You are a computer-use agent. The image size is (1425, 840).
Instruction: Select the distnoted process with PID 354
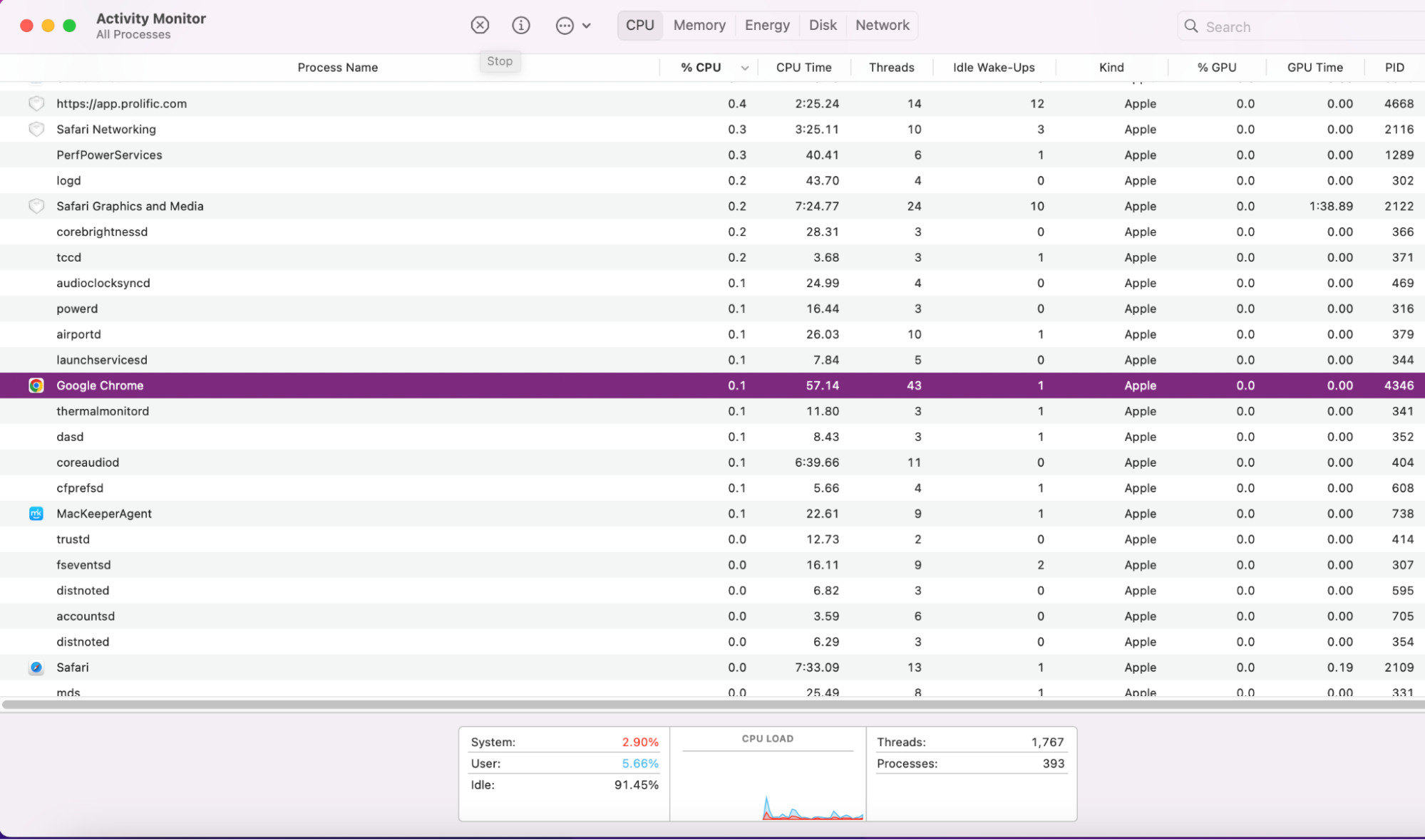(x=712, y=642)
